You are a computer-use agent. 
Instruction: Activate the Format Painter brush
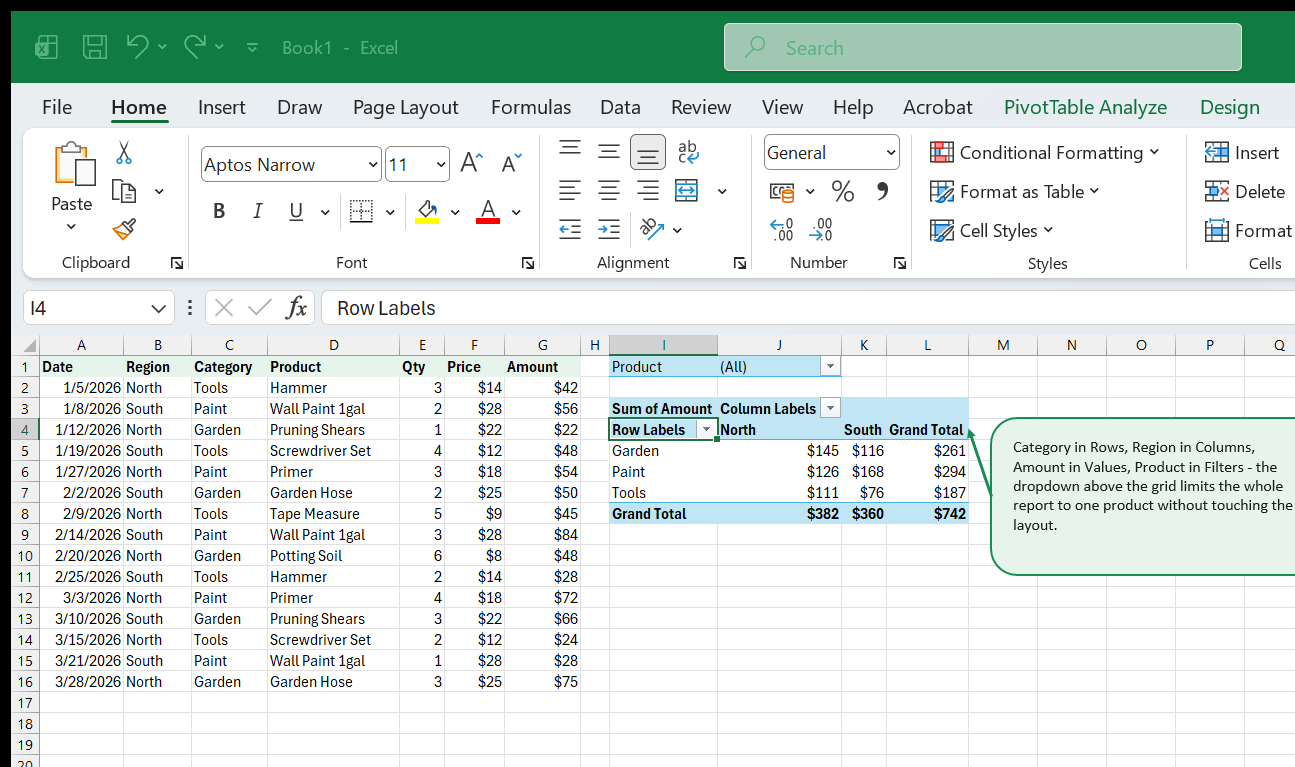(124, 230)
